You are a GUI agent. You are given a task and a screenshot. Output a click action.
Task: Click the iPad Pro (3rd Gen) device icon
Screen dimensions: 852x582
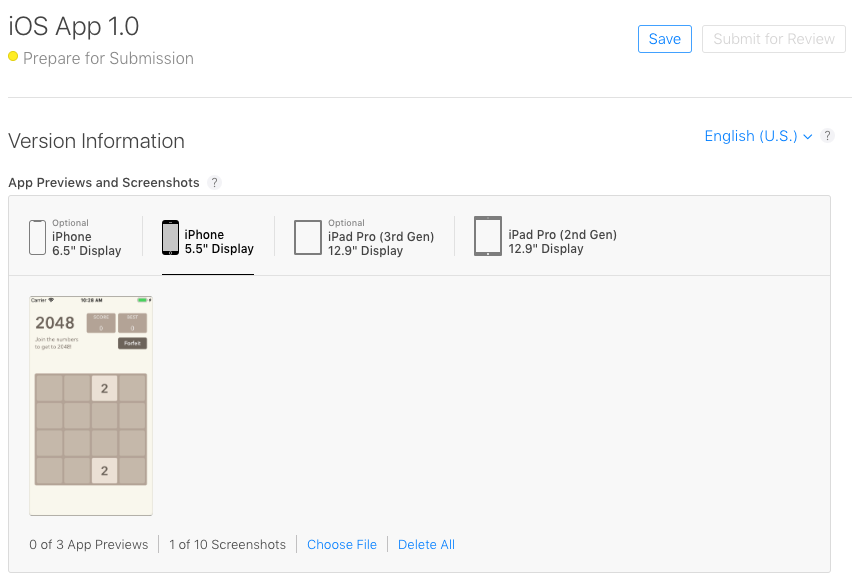point(308,237)
